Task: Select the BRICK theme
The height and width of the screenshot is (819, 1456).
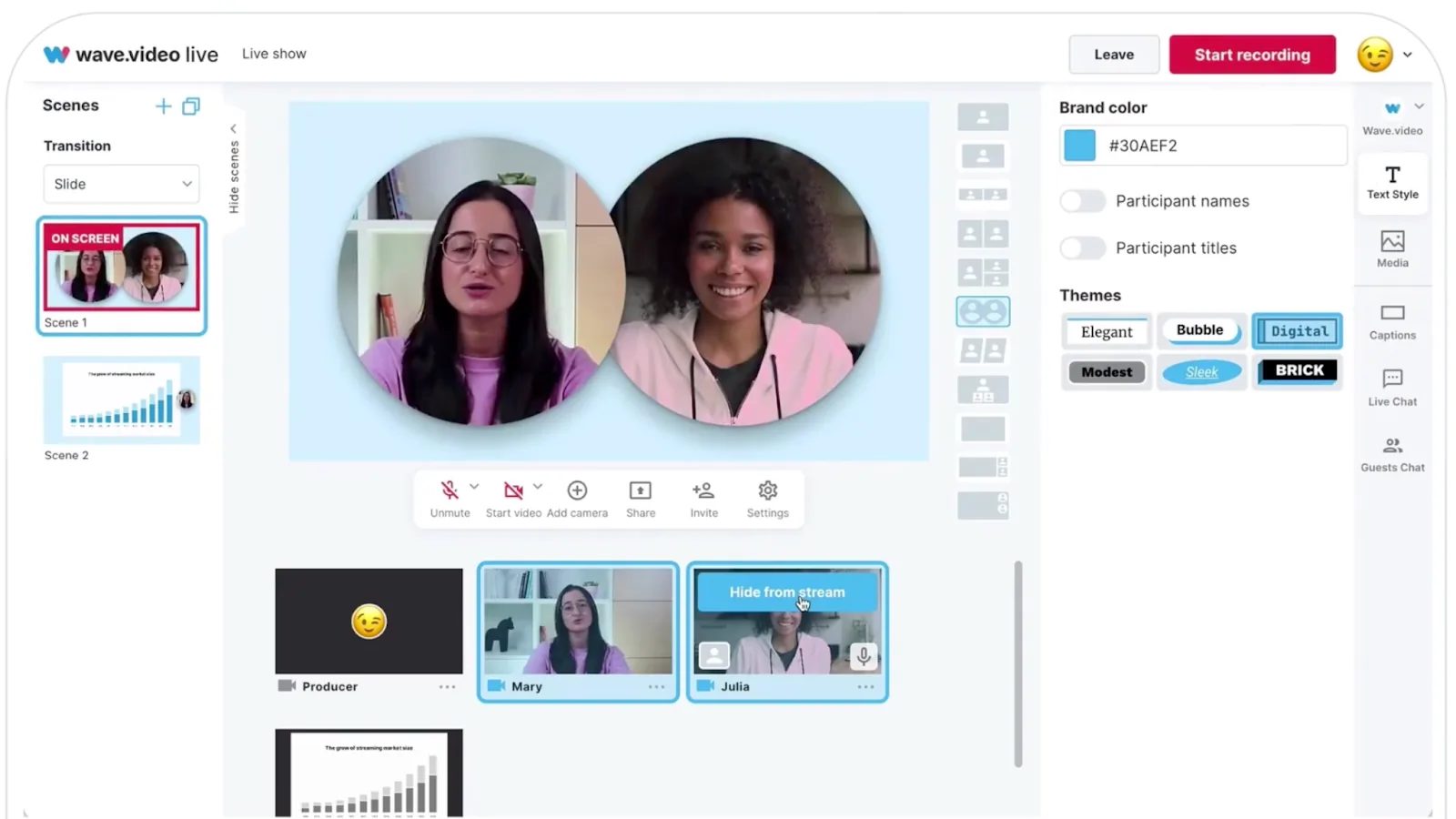Action: (1297, 370)
